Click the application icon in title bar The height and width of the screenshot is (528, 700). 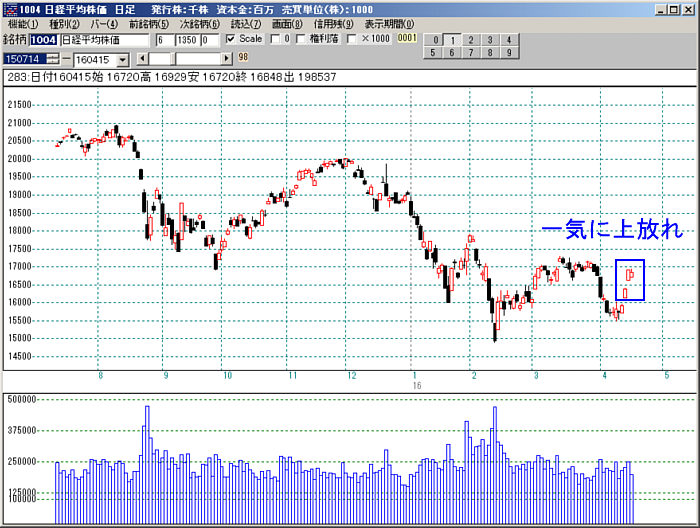pos(9,8)
